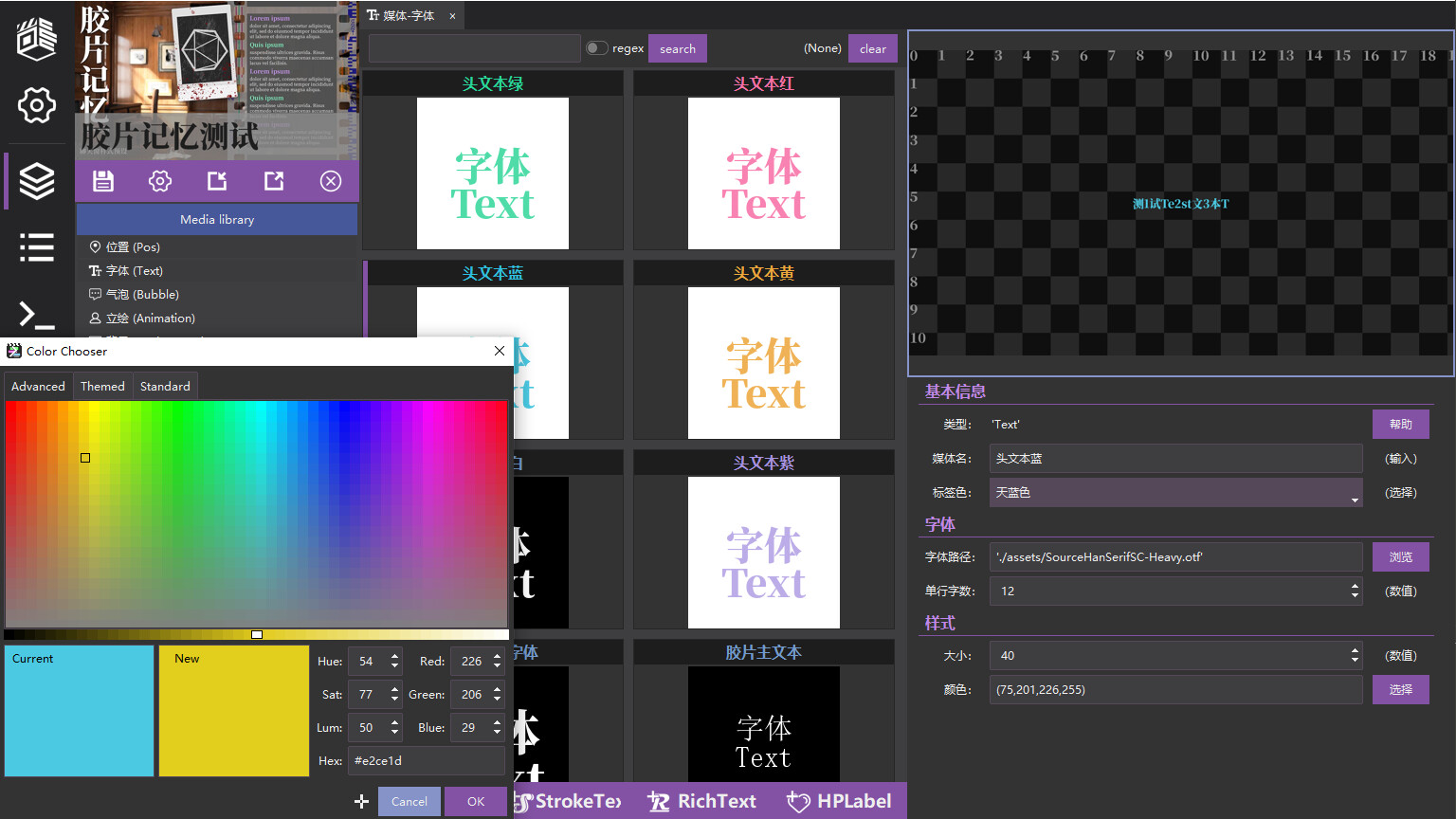Click the import media icon
This screenshot has width=1456, height=819.
216,181
